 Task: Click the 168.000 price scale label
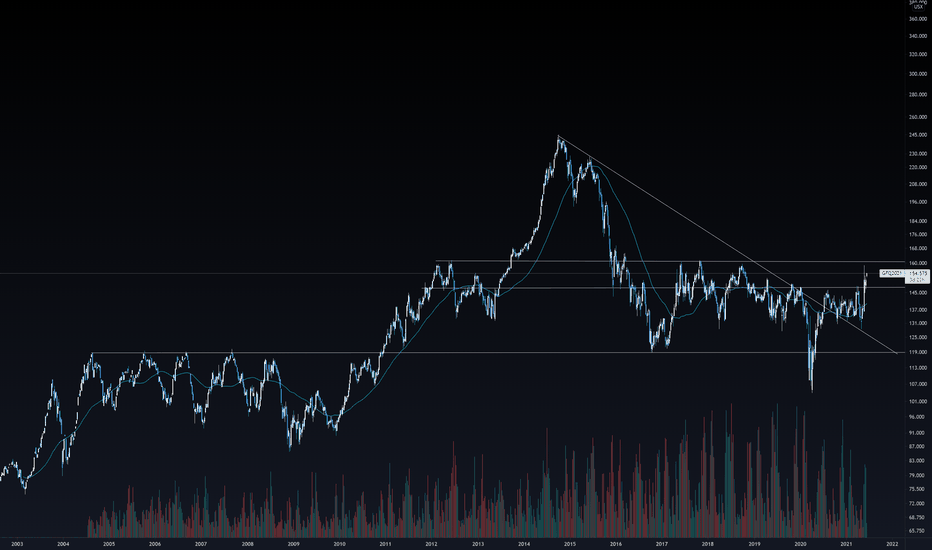click(x=918, y=249)
